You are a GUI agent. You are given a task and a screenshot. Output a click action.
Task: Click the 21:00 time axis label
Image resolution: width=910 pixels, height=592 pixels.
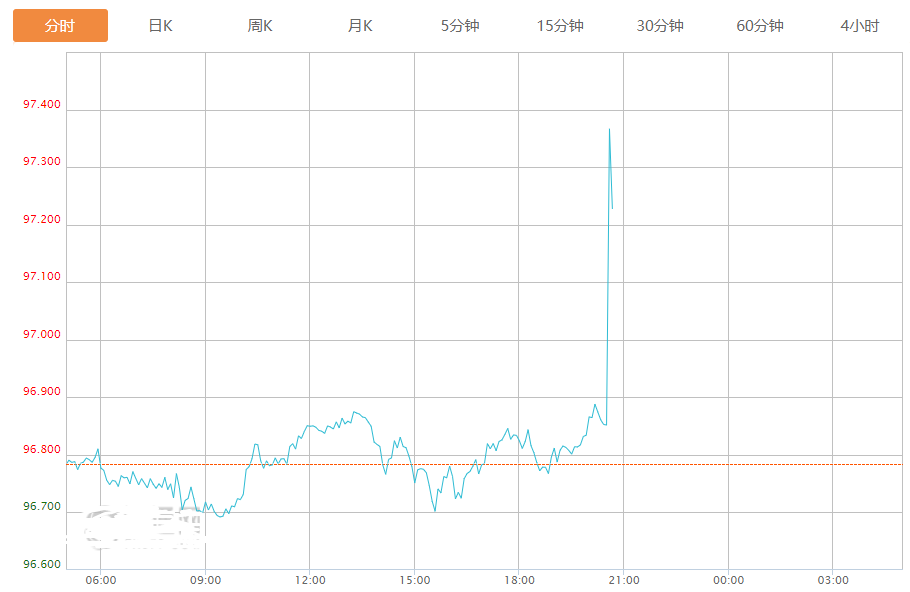tap(623, 580)
